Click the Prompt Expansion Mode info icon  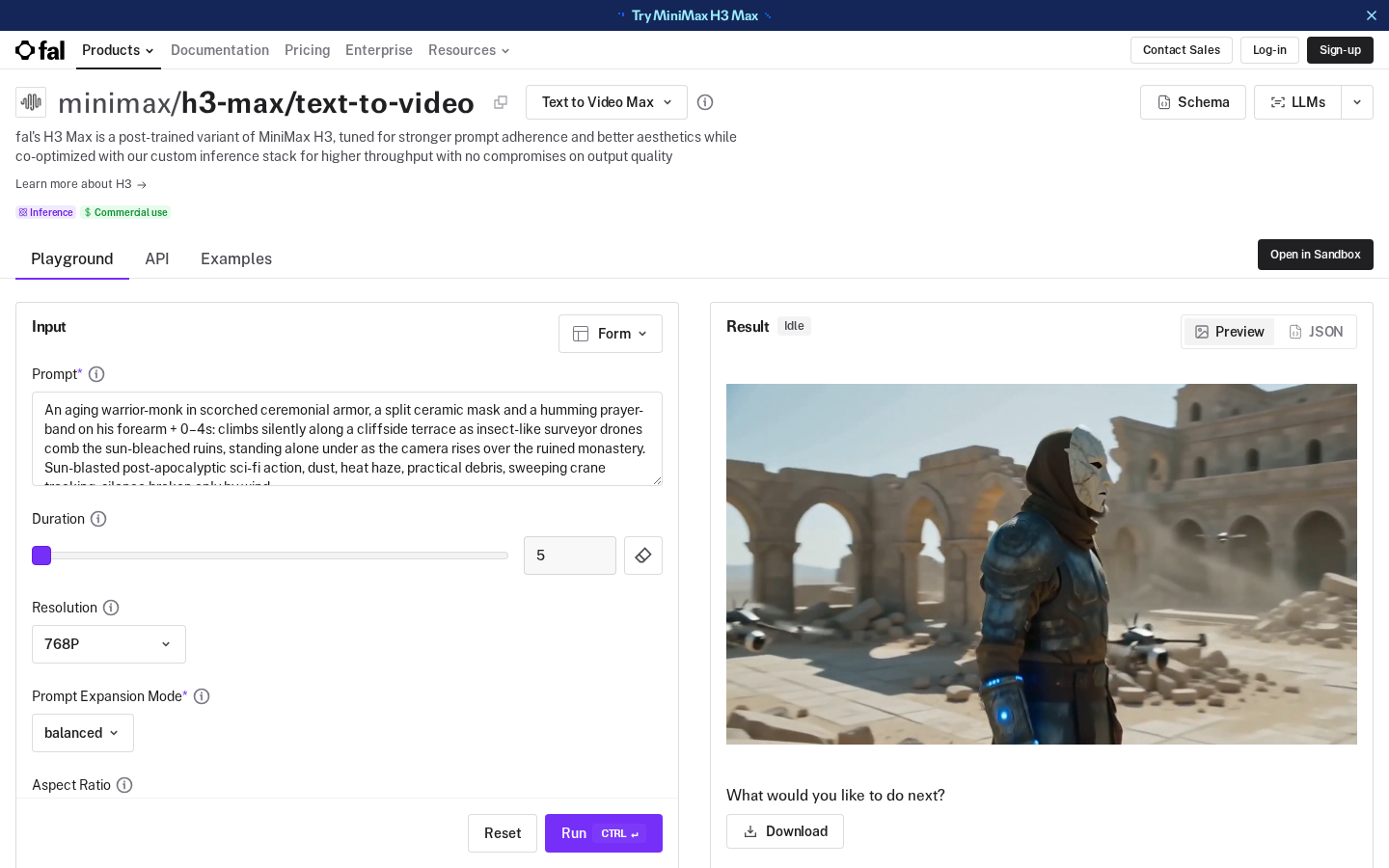point(202,696)
